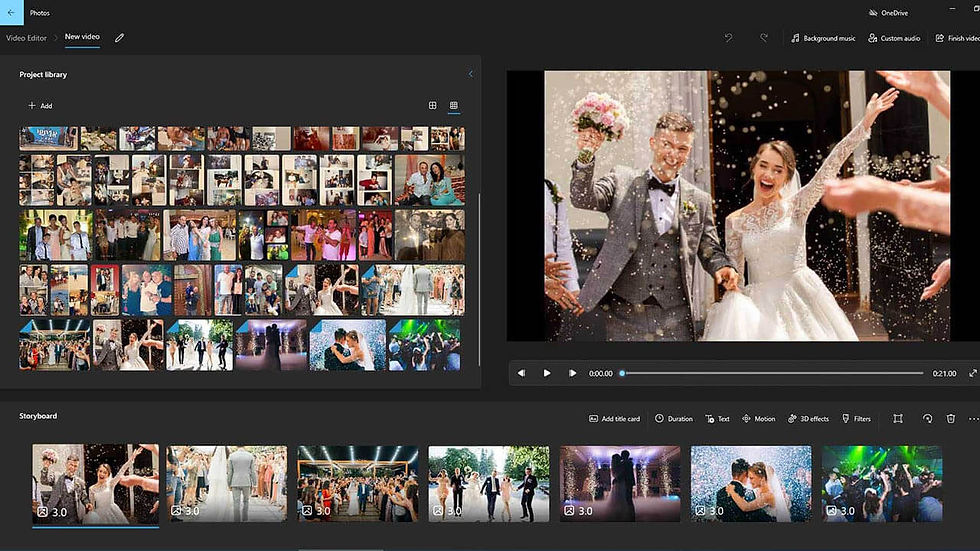Image resolution: width=980 pixels, height=551 pixels.
Task: Click the 0:00.00 current time label
Action: (601, 374)
